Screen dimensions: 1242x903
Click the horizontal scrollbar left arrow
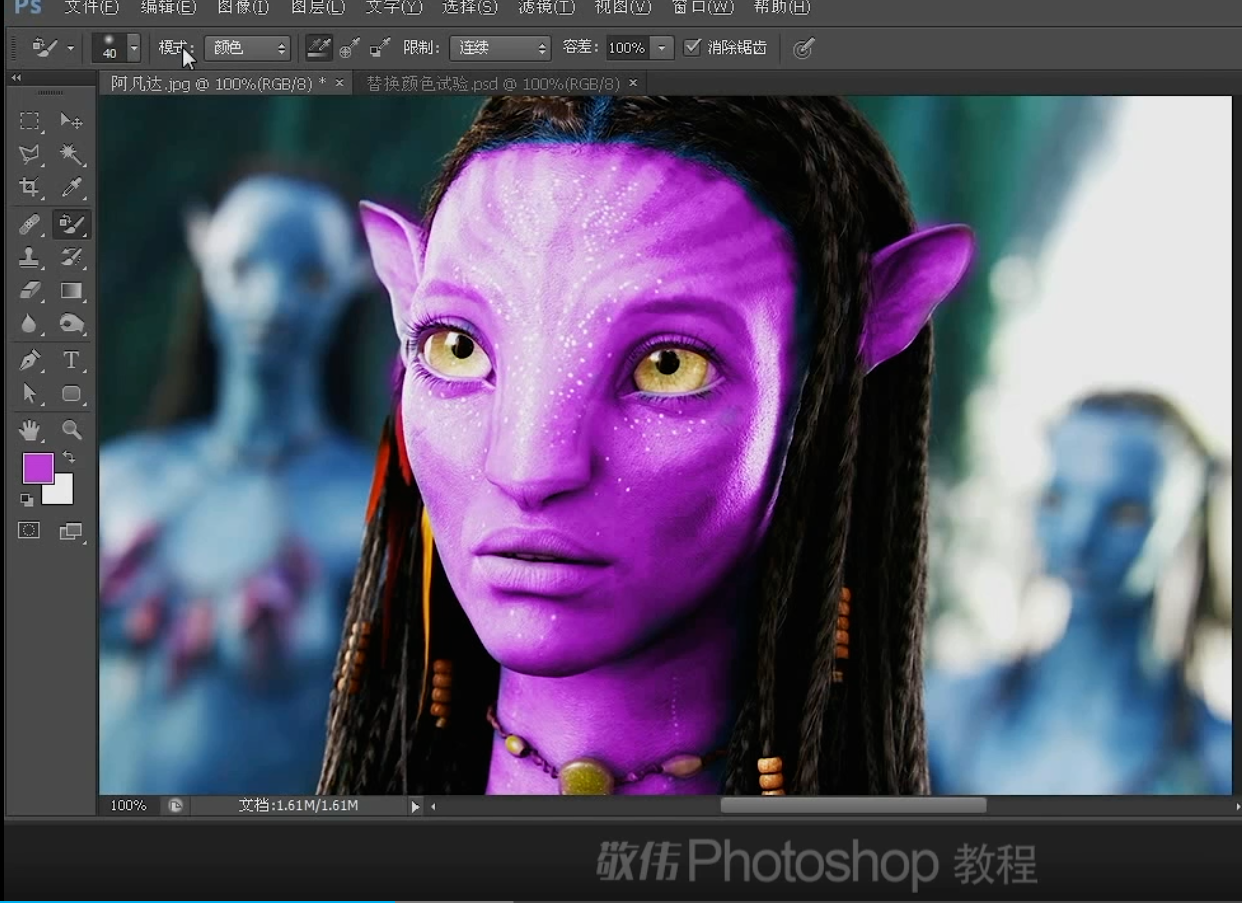(433, 806)
